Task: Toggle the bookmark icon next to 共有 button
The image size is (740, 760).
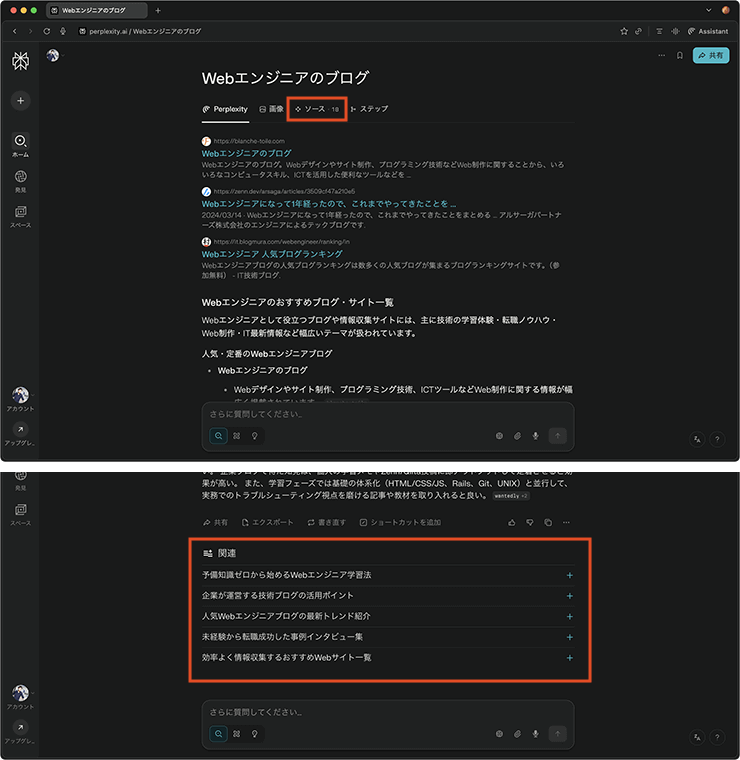Action: coord(680,55)
